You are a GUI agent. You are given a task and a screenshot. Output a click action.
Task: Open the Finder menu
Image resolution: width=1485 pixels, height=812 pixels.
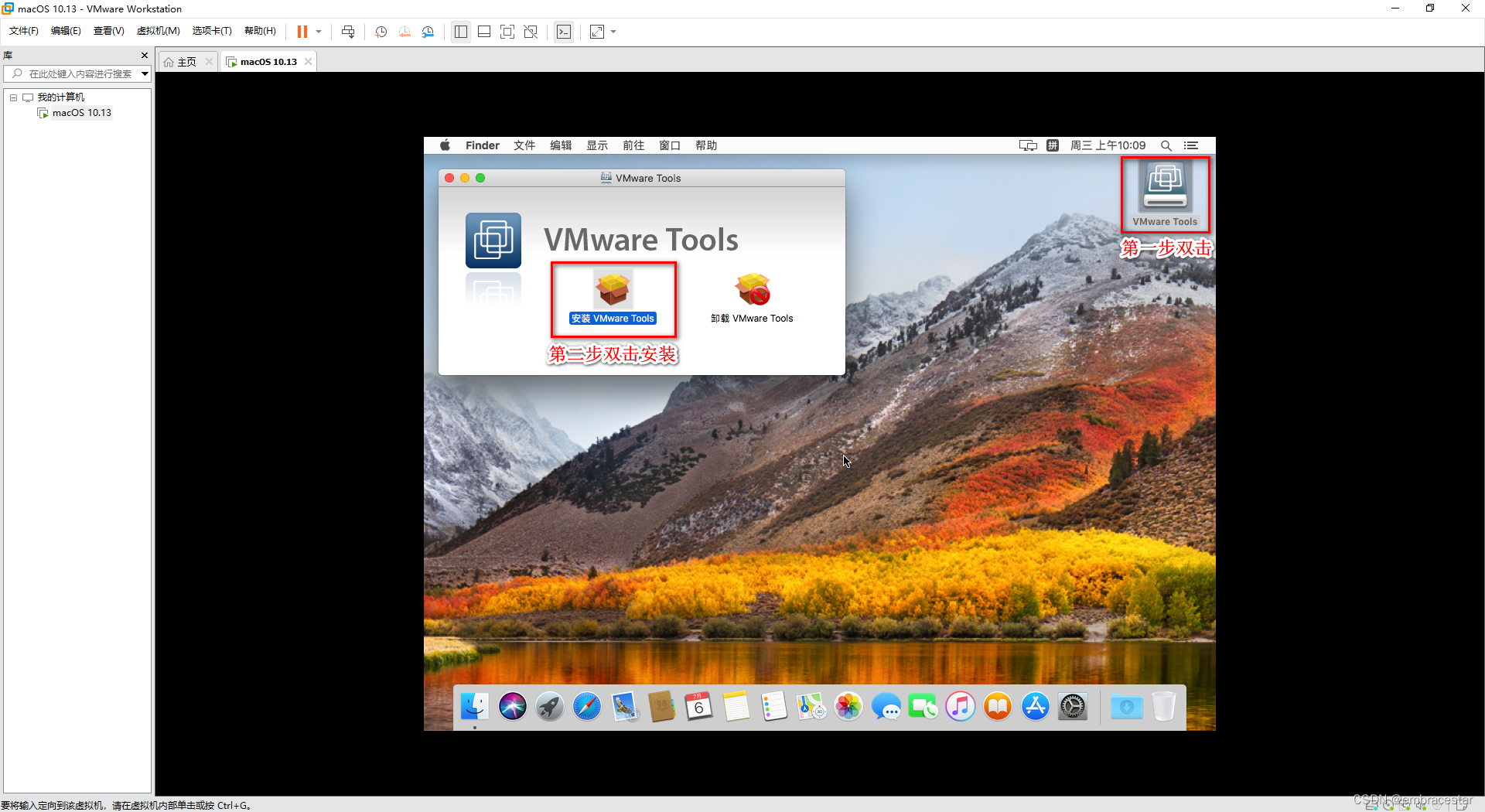coord(483,145)
